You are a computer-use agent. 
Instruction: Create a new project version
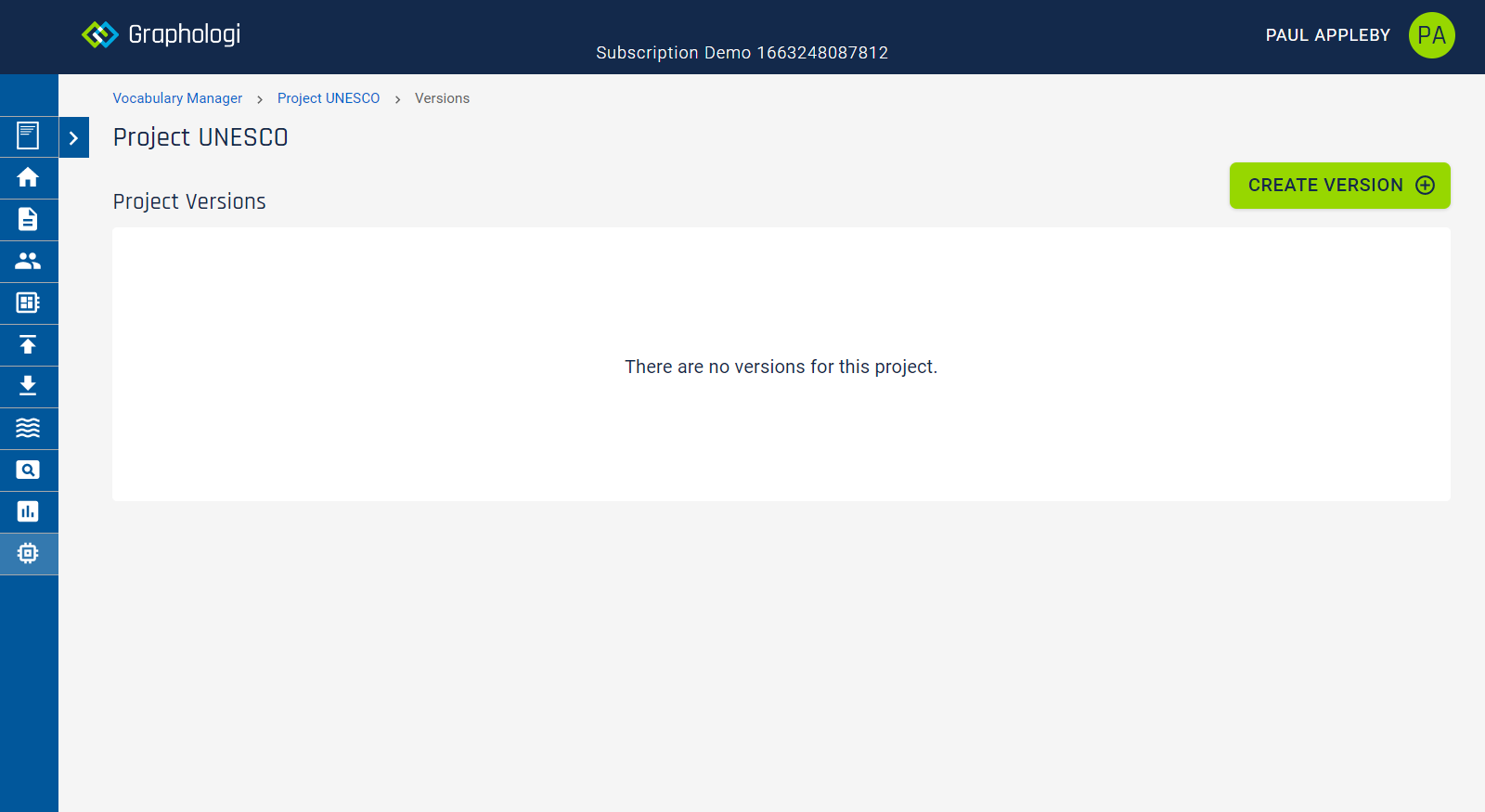pos(1339,186)
